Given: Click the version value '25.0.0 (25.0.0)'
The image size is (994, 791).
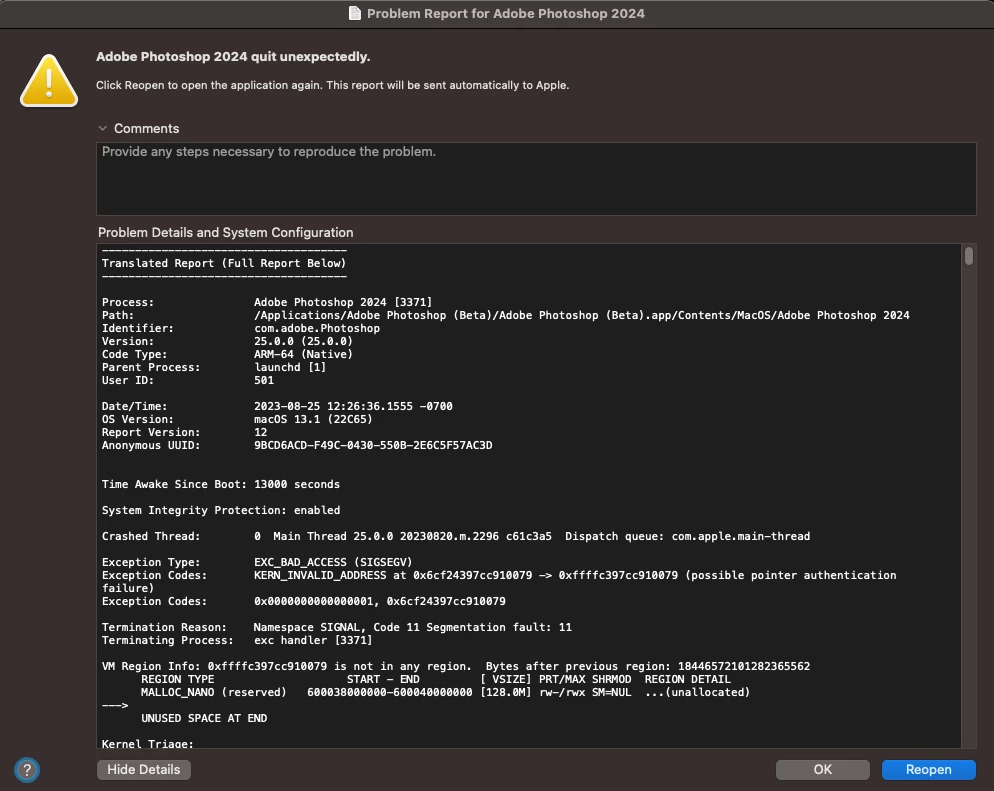Looking at the screenshot, I should (x=303, y=341).
